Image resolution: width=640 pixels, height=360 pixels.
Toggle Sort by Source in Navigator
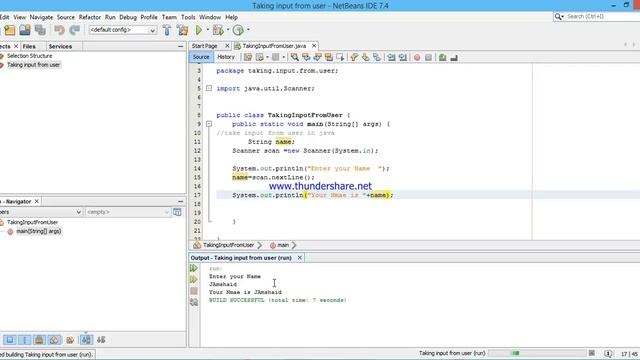(101, 340)
